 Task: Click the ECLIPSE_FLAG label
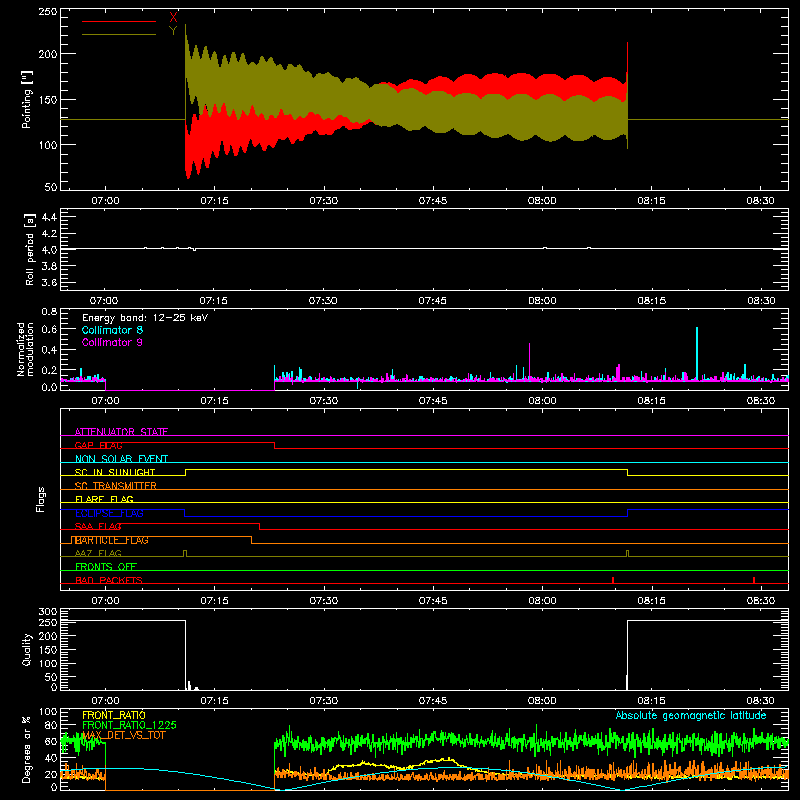pos(109,513)
